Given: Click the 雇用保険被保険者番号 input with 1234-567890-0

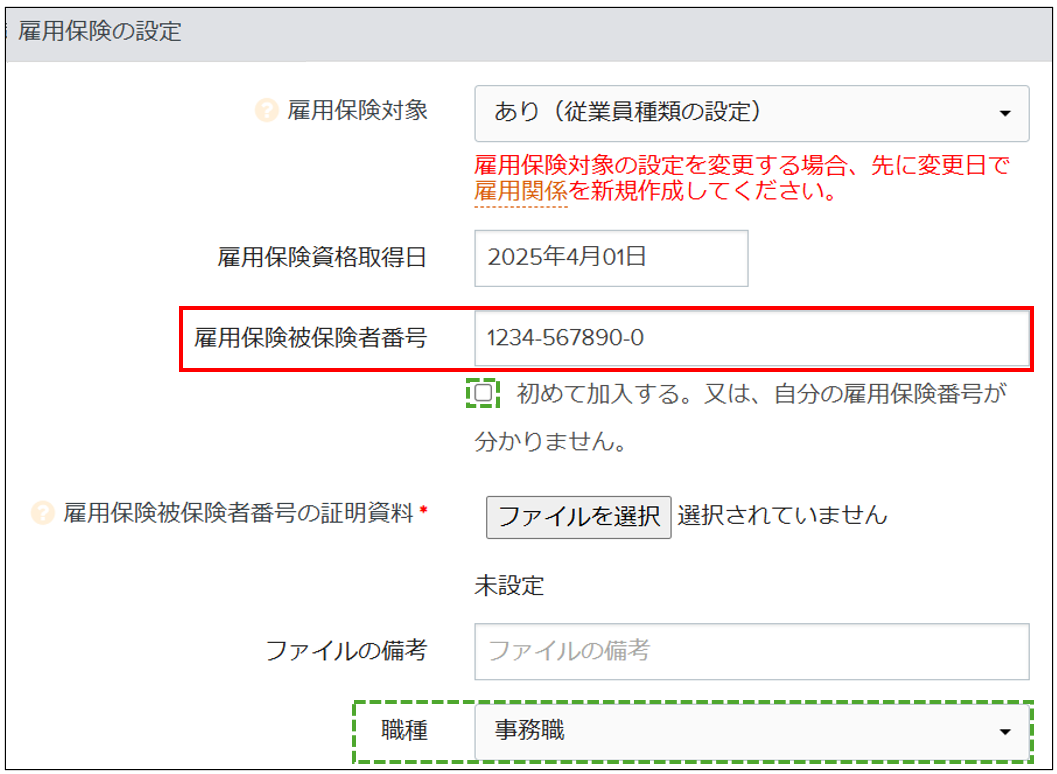Looking at the screenshot, I should [x=750, y=339].
